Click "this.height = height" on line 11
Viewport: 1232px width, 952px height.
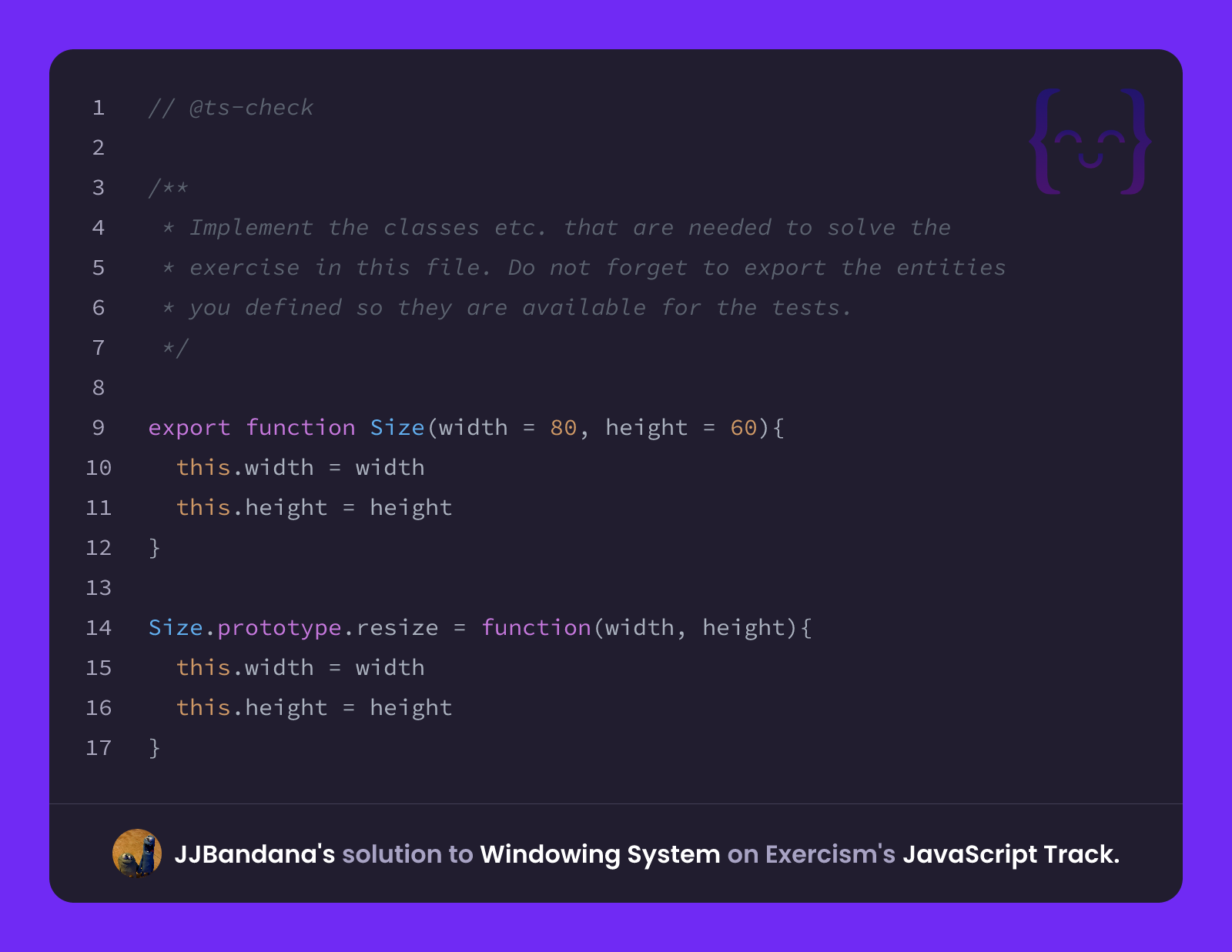click(x=314, y=509)
